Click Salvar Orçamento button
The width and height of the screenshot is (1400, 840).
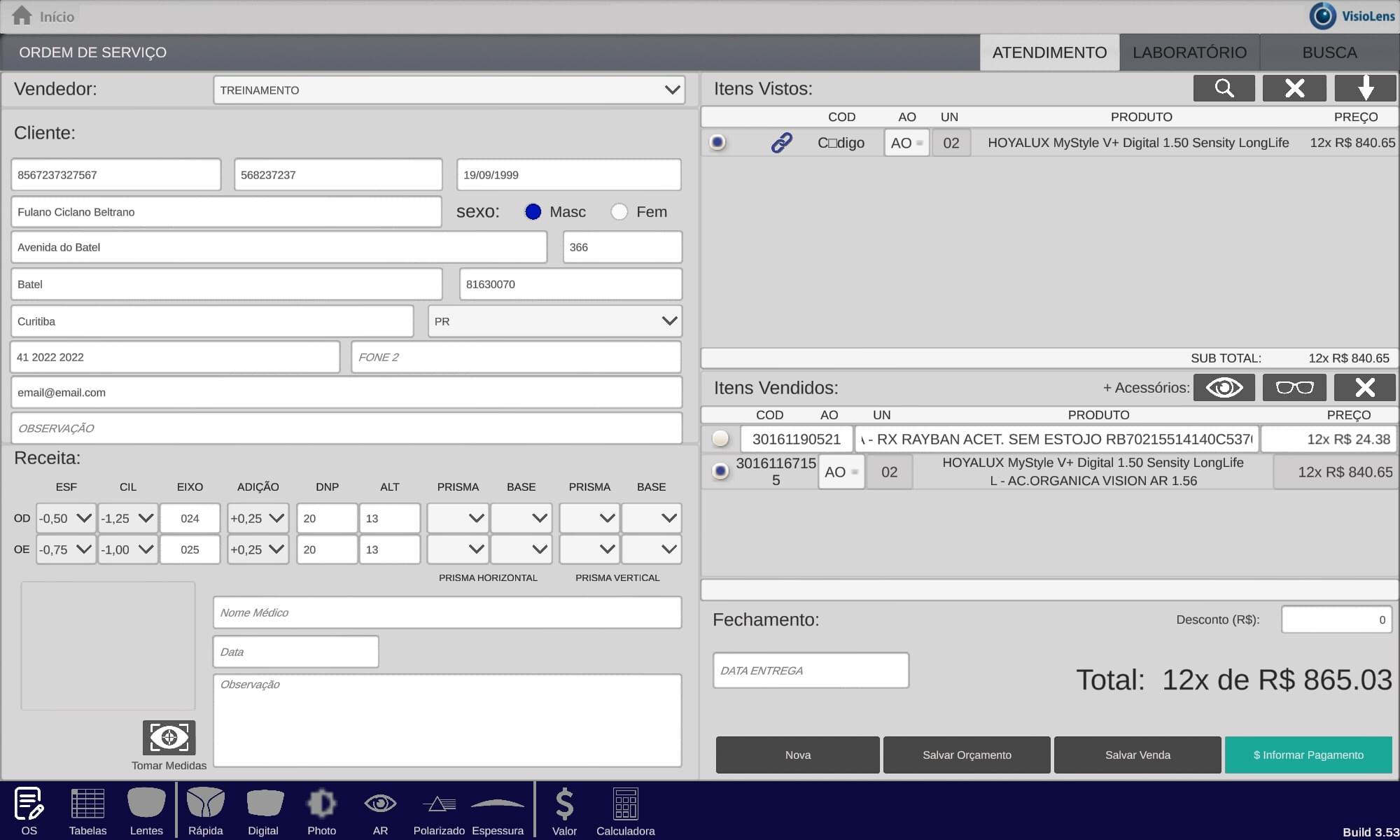[x=967, y=755]
